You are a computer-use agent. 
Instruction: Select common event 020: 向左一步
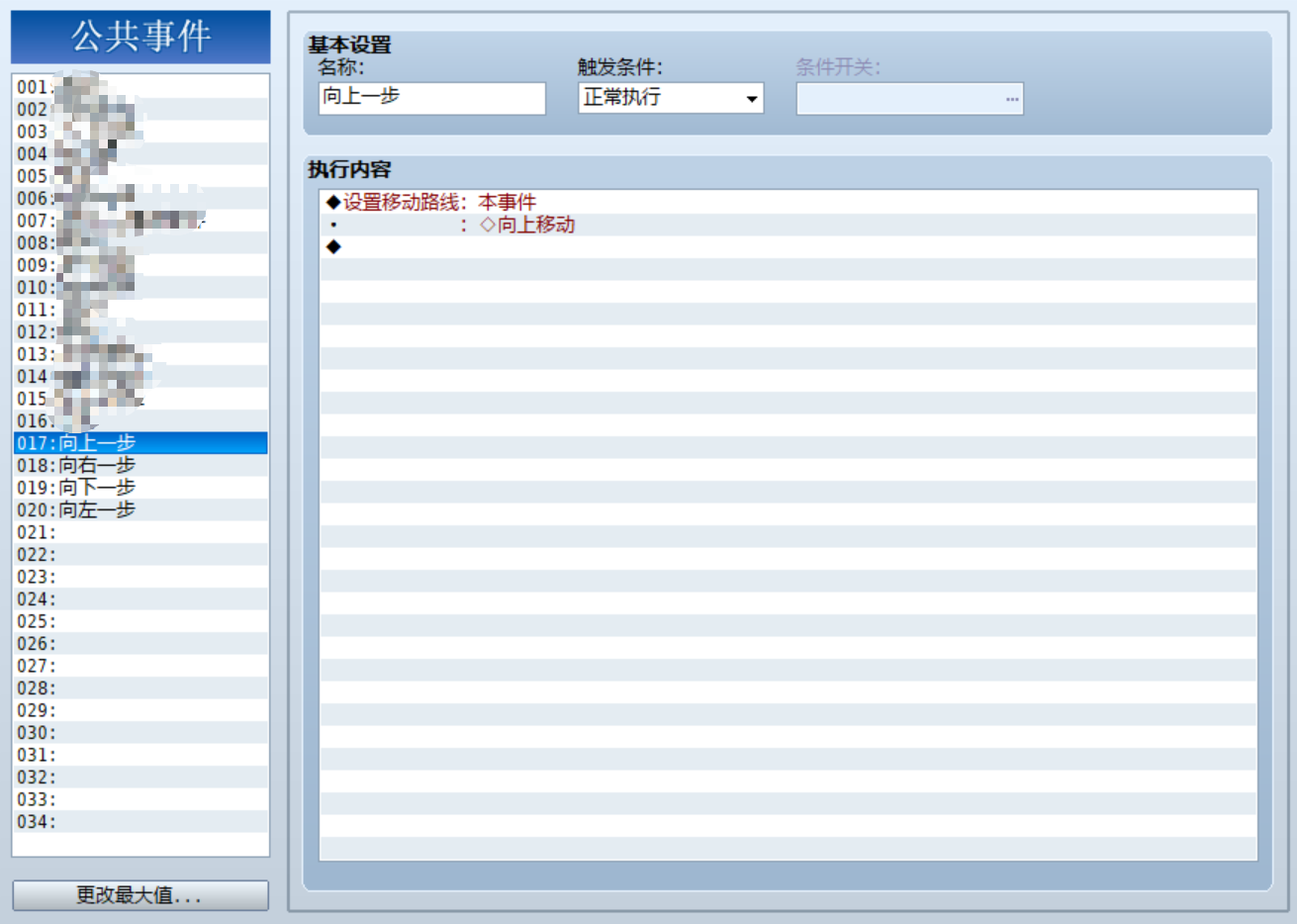[140, 509]
